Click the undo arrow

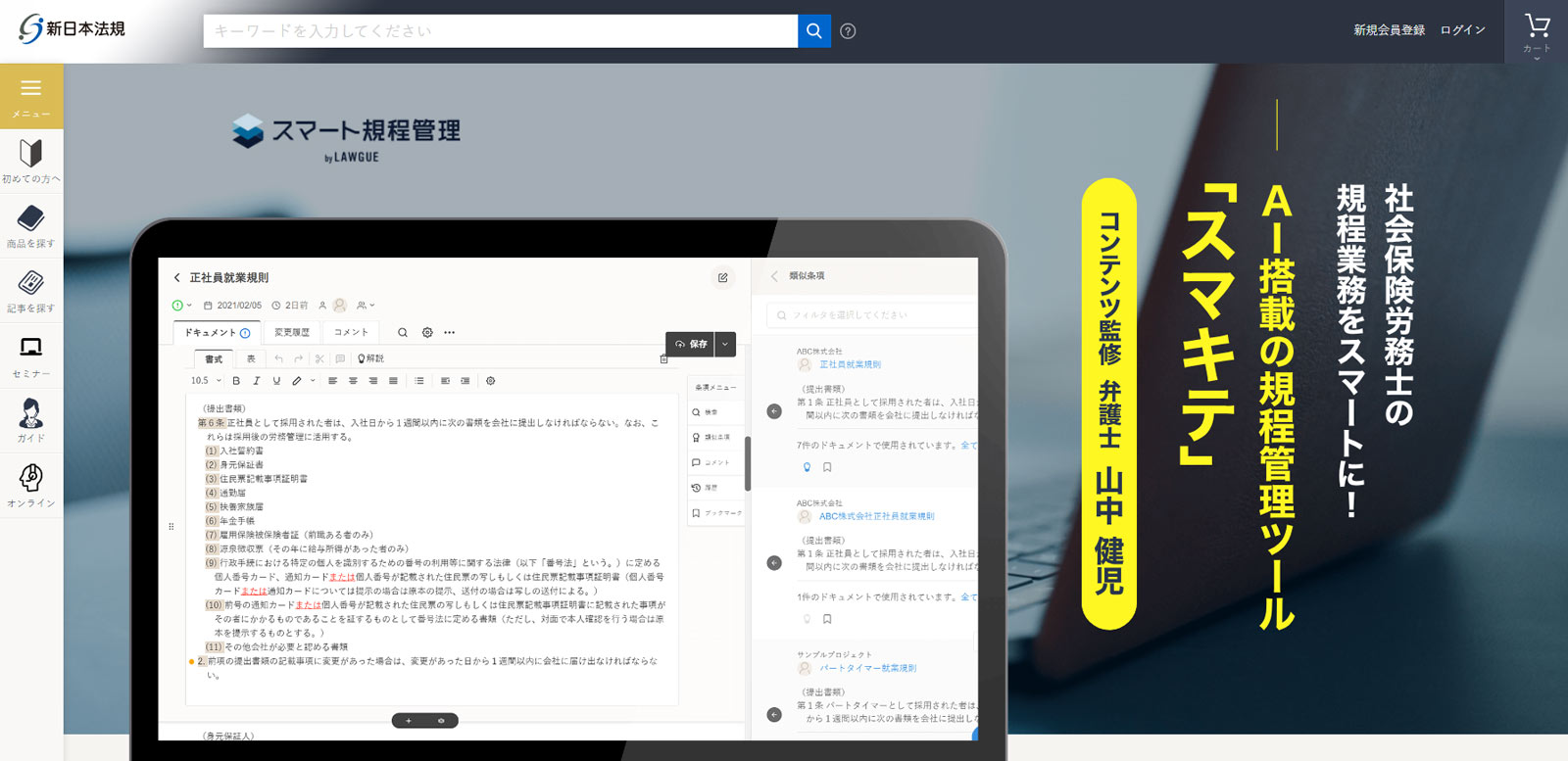(x=279, y=359)
